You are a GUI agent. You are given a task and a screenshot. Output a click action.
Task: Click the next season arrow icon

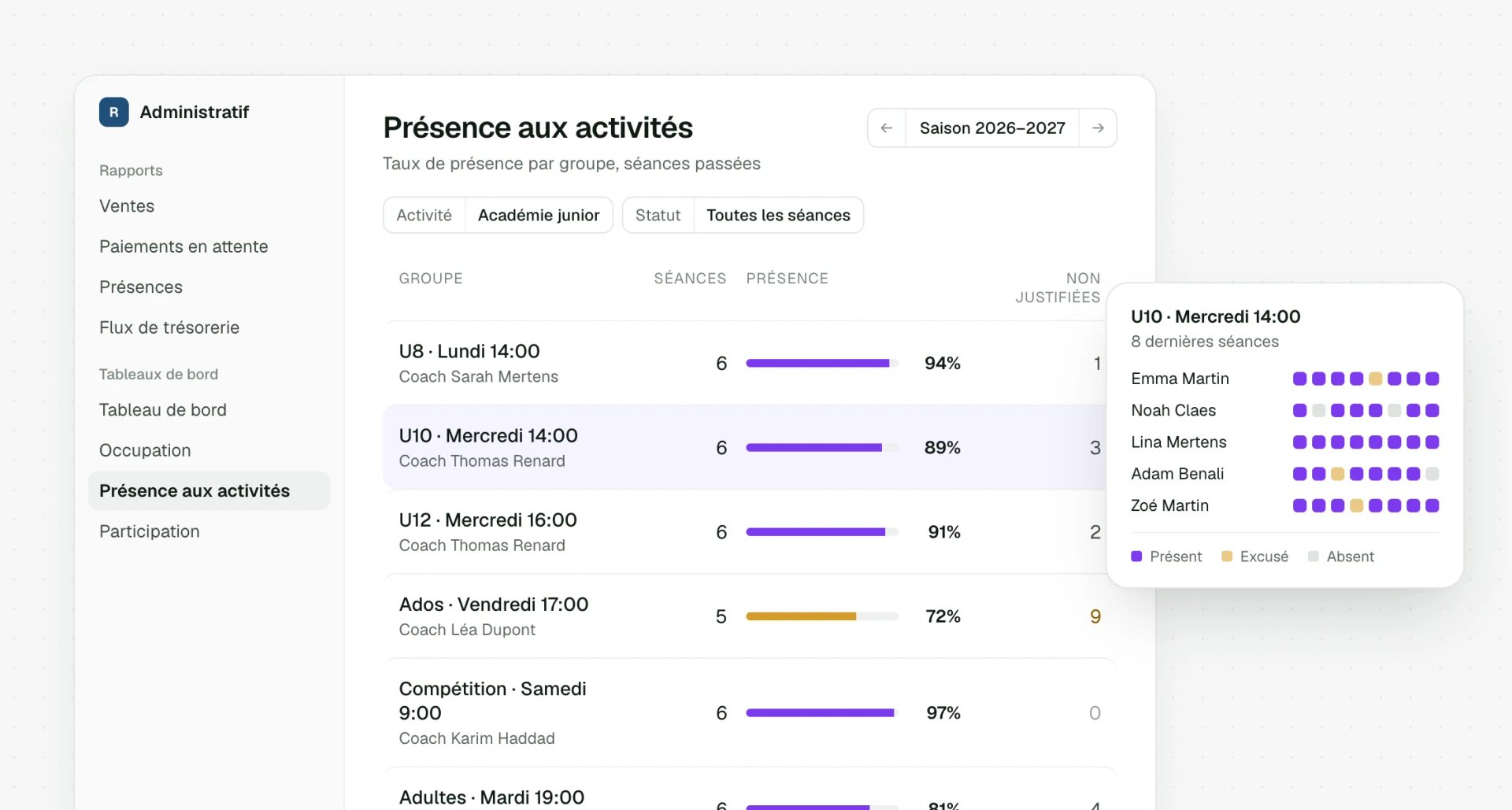point(1098,128)
